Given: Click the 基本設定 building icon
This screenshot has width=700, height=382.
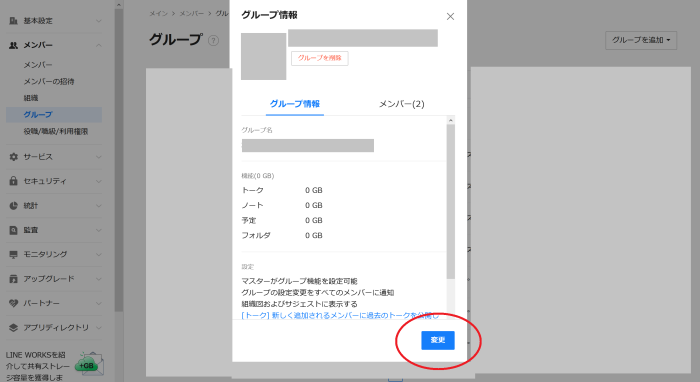Looking at the screenshot, I should (x=13, y=21).
